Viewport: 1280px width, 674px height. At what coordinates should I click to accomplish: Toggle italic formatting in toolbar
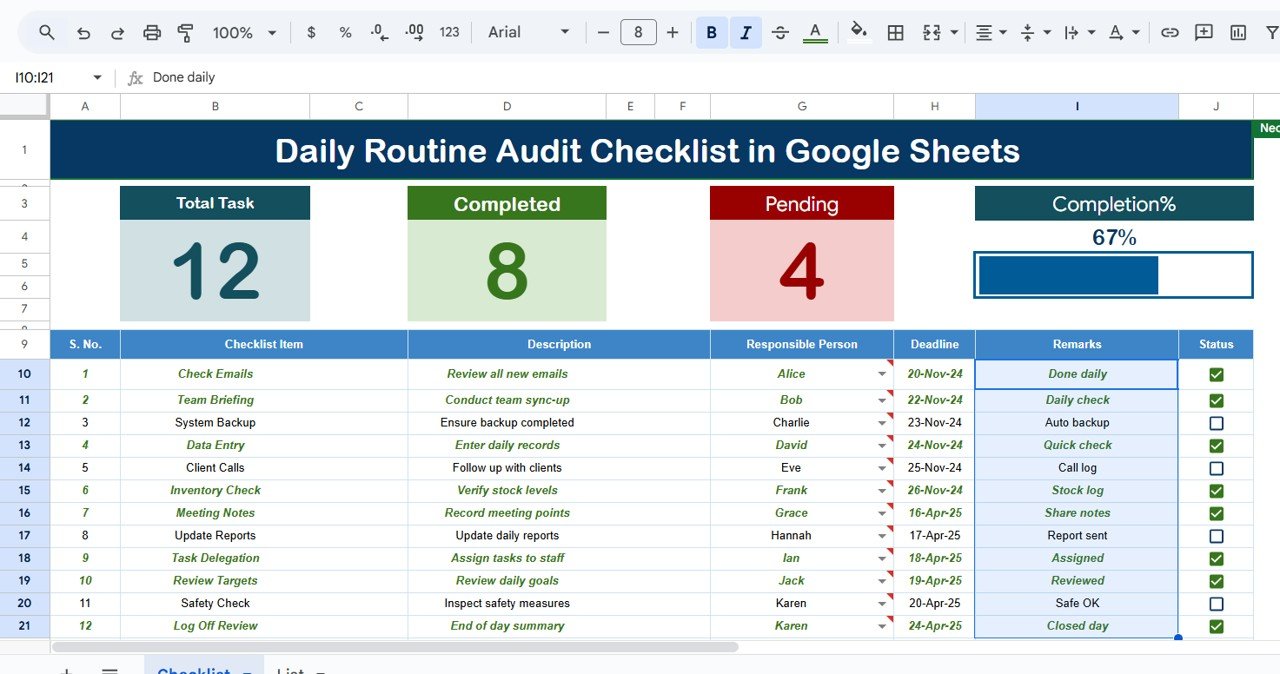[x=745, y=33]
